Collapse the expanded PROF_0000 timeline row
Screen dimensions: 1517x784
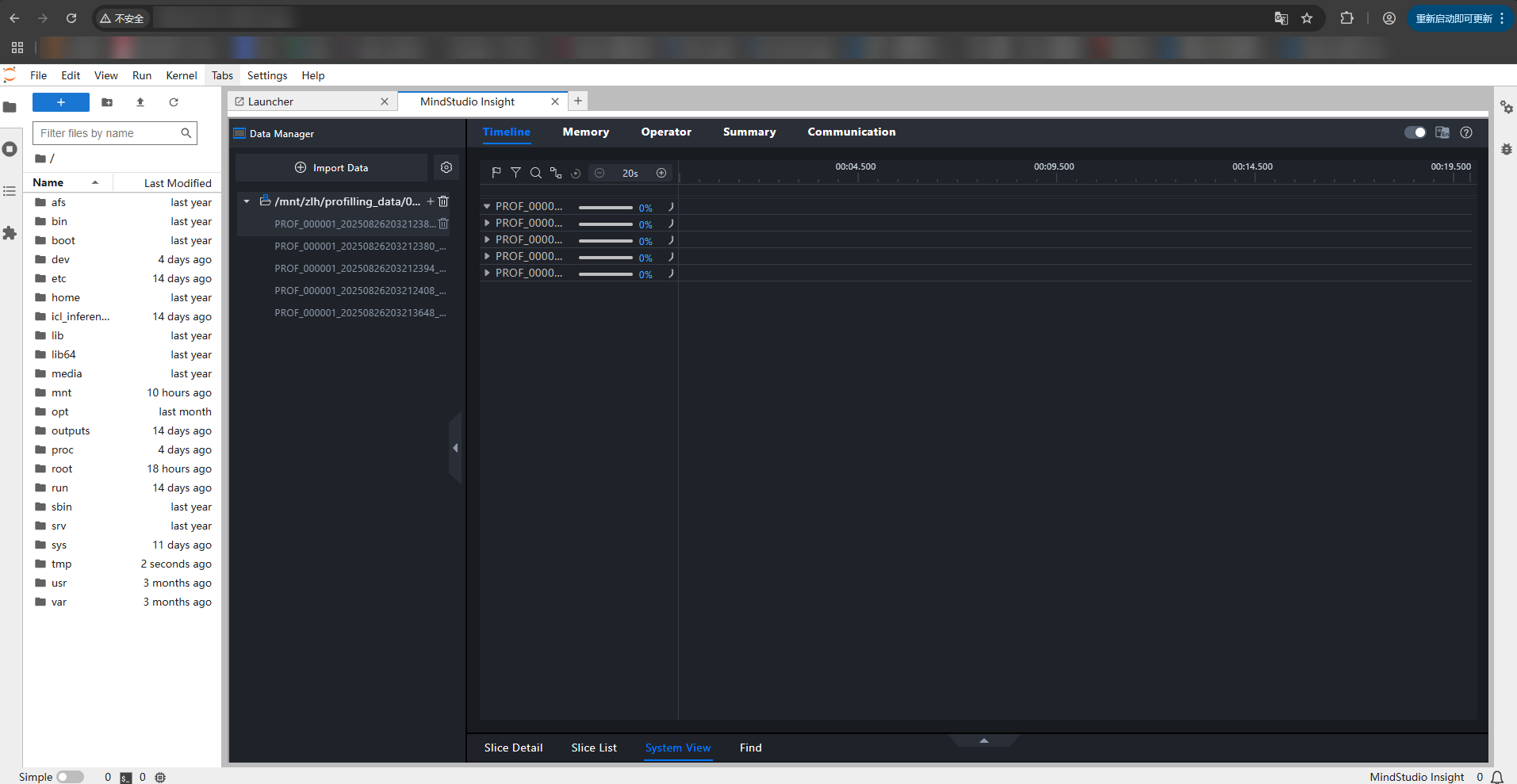click(x=487, y=206)
